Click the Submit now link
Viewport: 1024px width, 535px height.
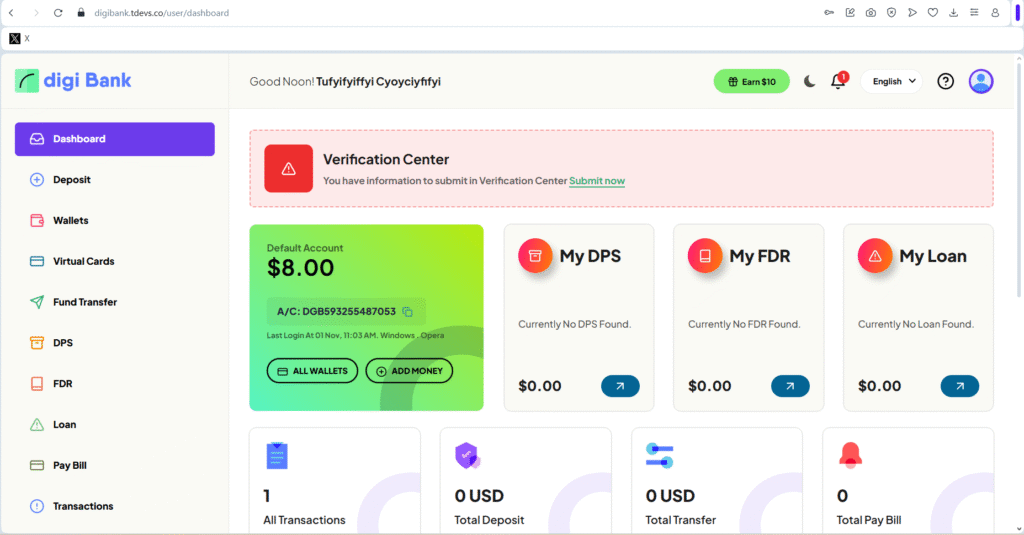point(597,181)
